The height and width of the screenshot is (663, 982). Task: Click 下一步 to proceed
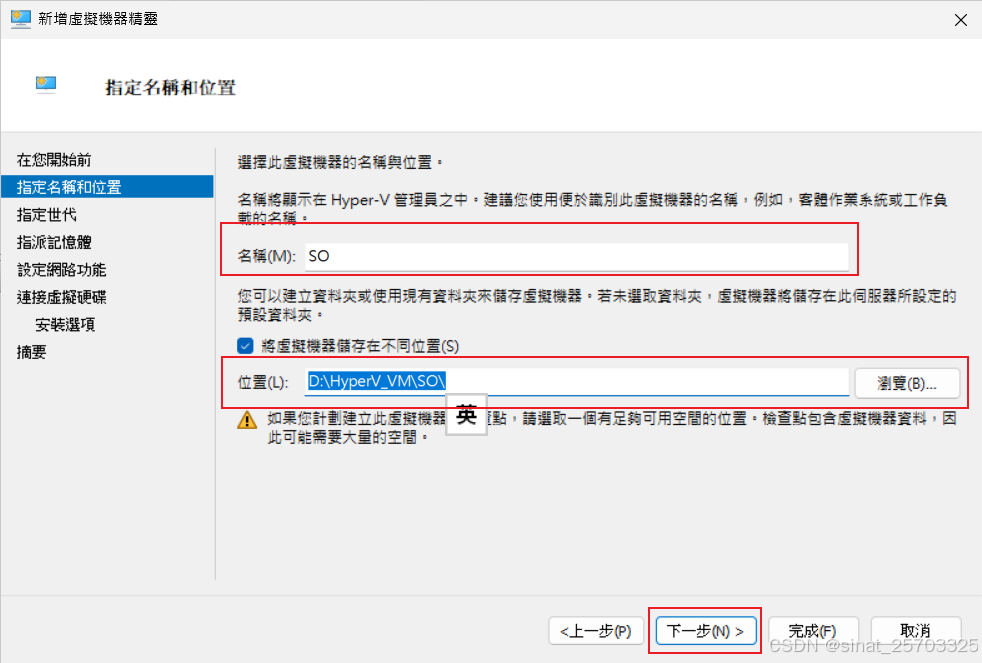click(705, 630)
